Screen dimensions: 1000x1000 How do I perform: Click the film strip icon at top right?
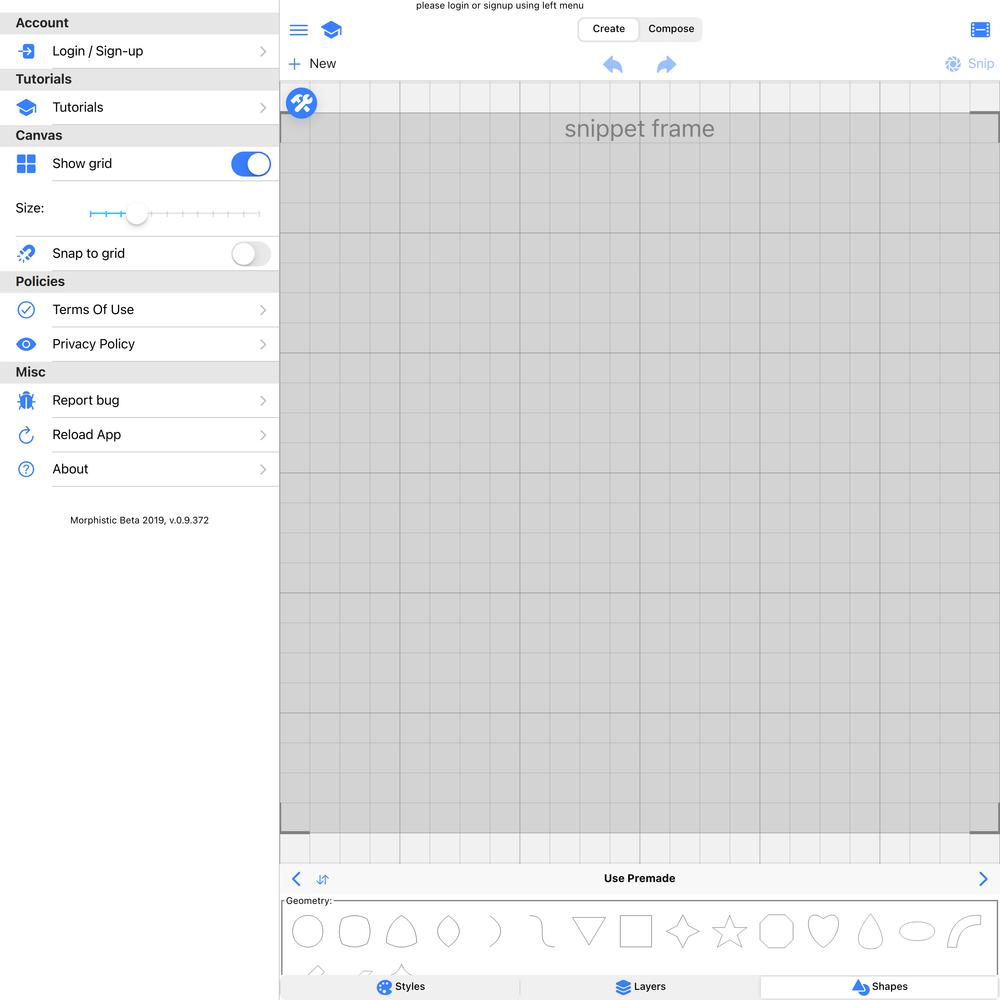(980, 30)
